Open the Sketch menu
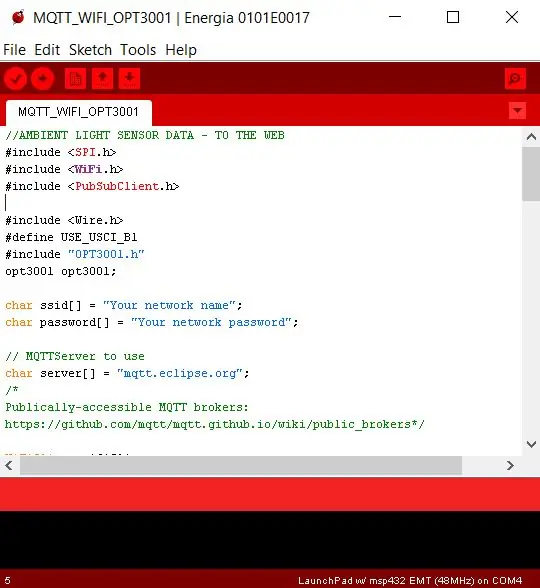The image size is (540, 588). point(90,50)
